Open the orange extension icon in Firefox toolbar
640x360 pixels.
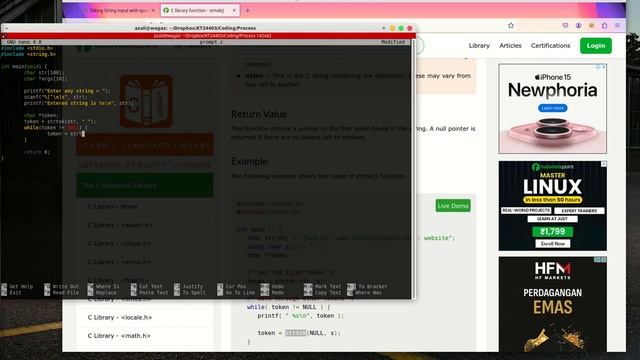click(591, 25)
